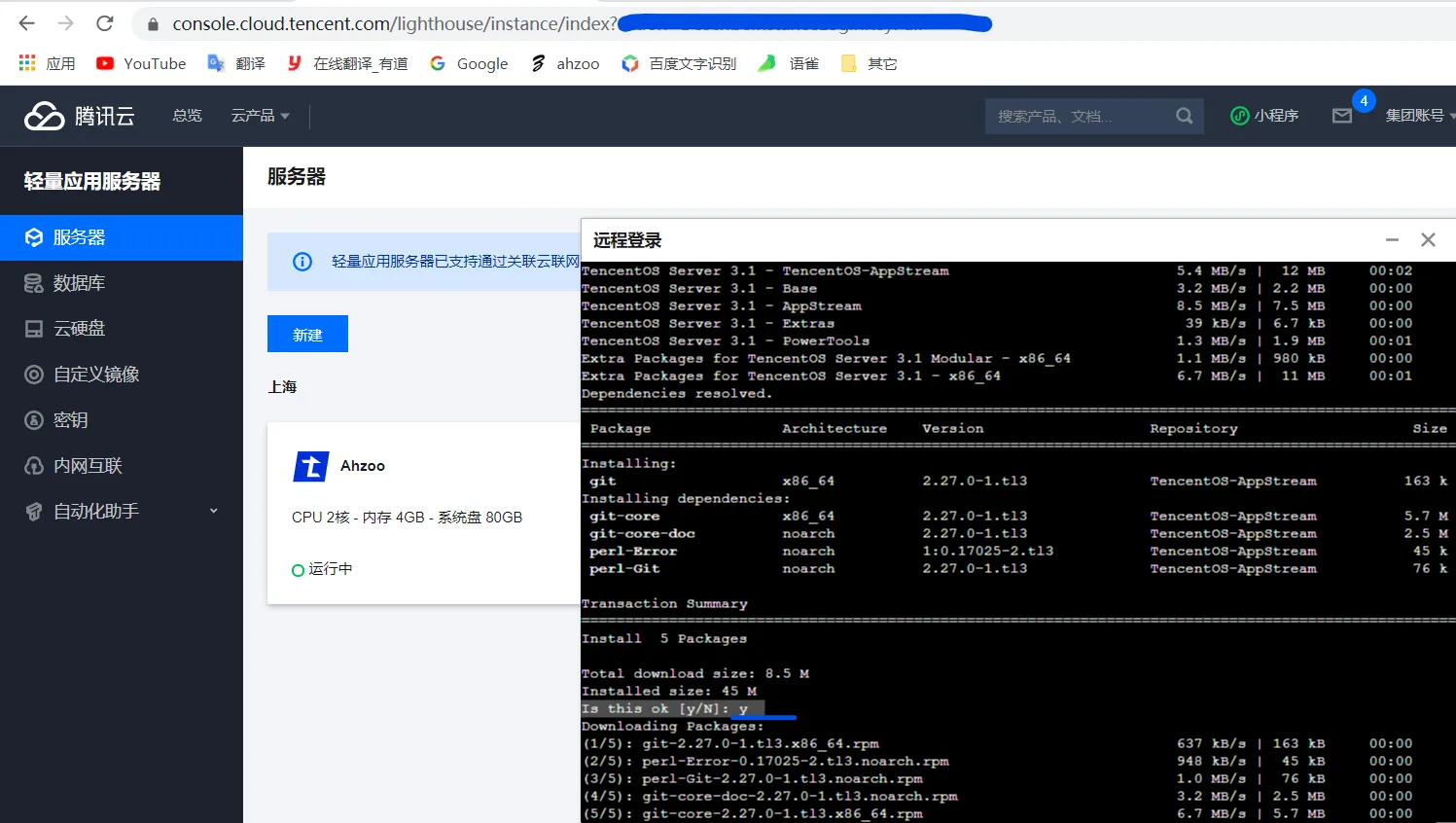Open 云硬盘 sidebar item
Image resolution: width=1456 pixels, height=823 pixels.
(x=79, y=329)
